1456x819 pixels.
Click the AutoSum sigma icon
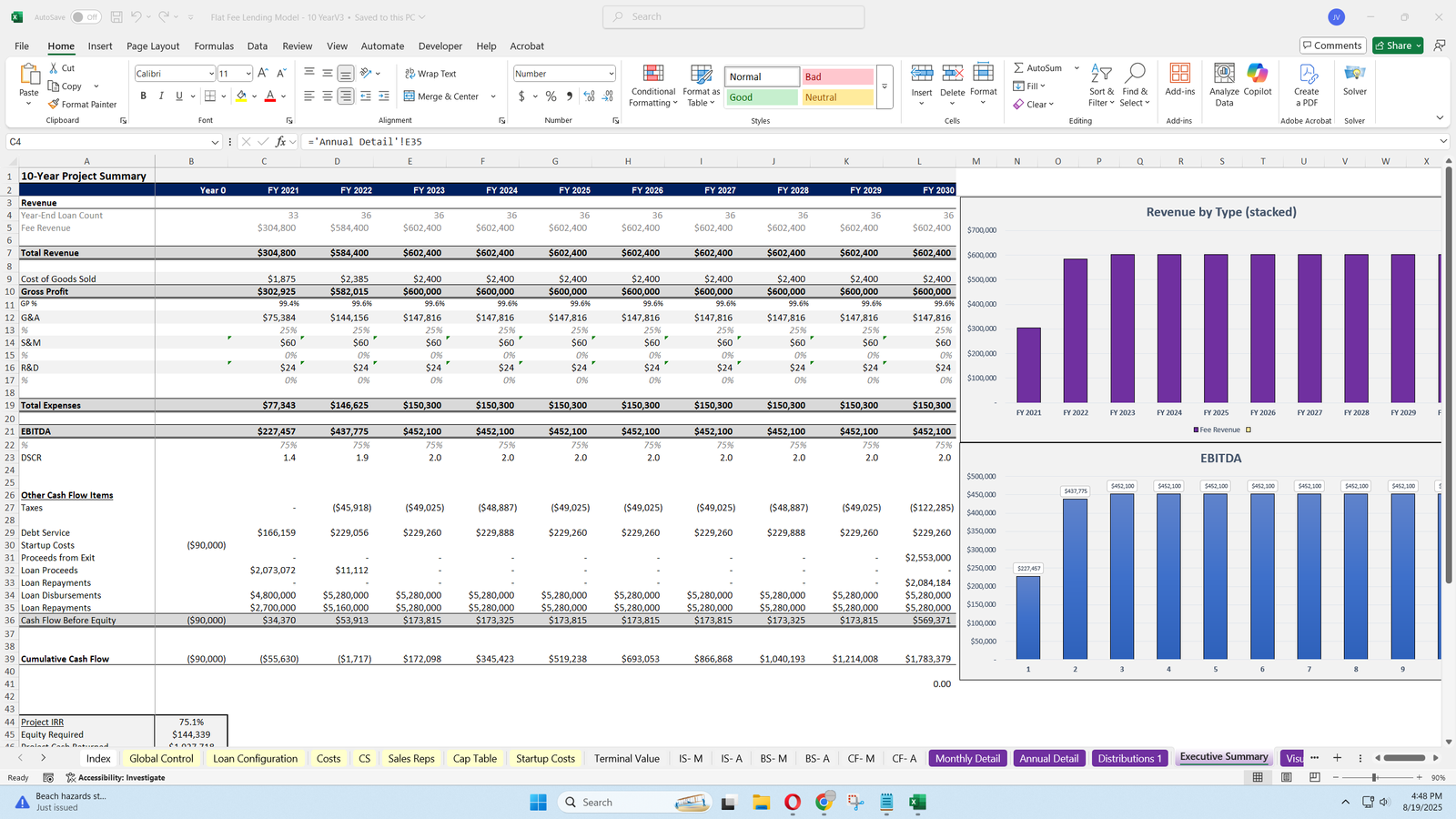coord(1019,68)
